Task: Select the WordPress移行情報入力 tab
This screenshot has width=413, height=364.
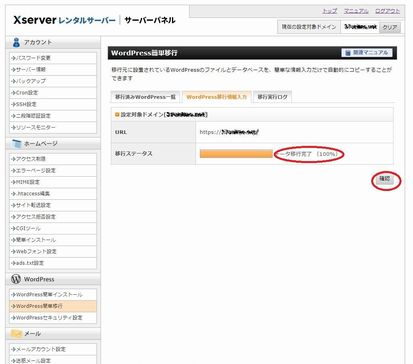Action: coord(217,97)
